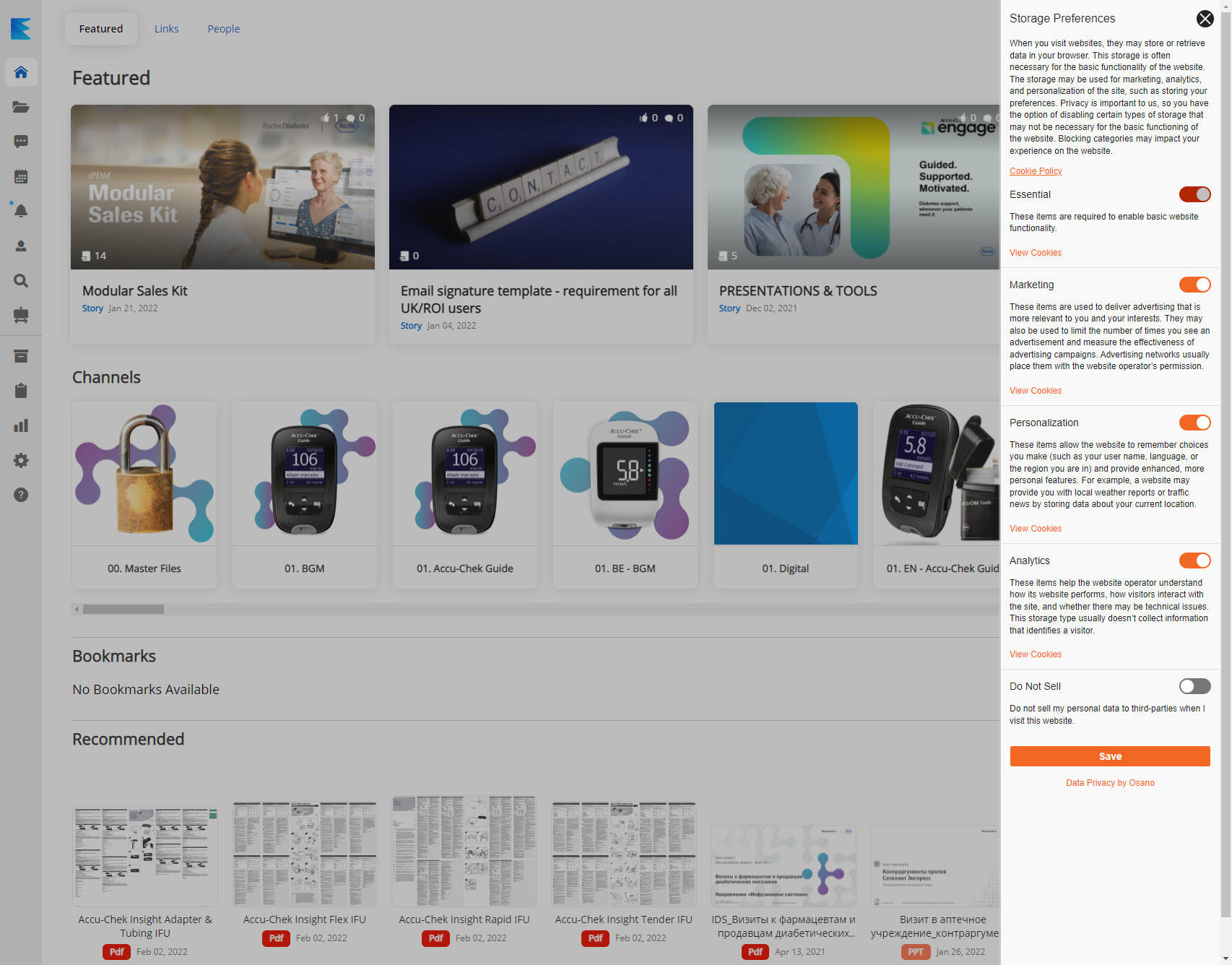Open PRESENTATIONS & TOOLS story title
Viewport: 1232px width, 965px height.
(x=798, y=291)
